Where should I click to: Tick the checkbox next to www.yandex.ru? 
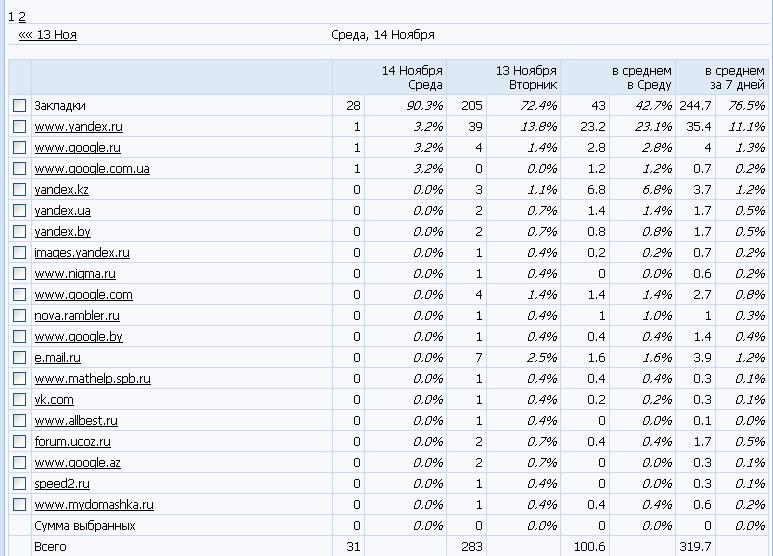pos(19,127)
